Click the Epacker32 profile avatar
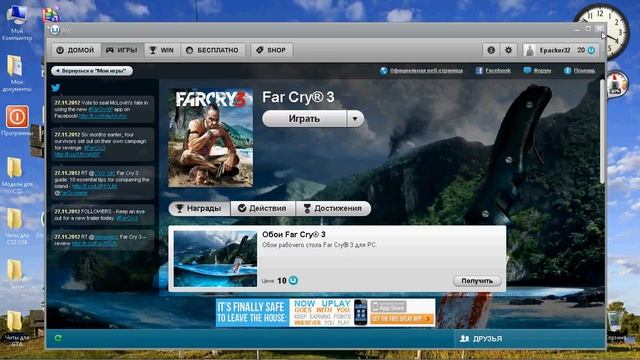This screenshot has height=360, width=640. point(530,51)
